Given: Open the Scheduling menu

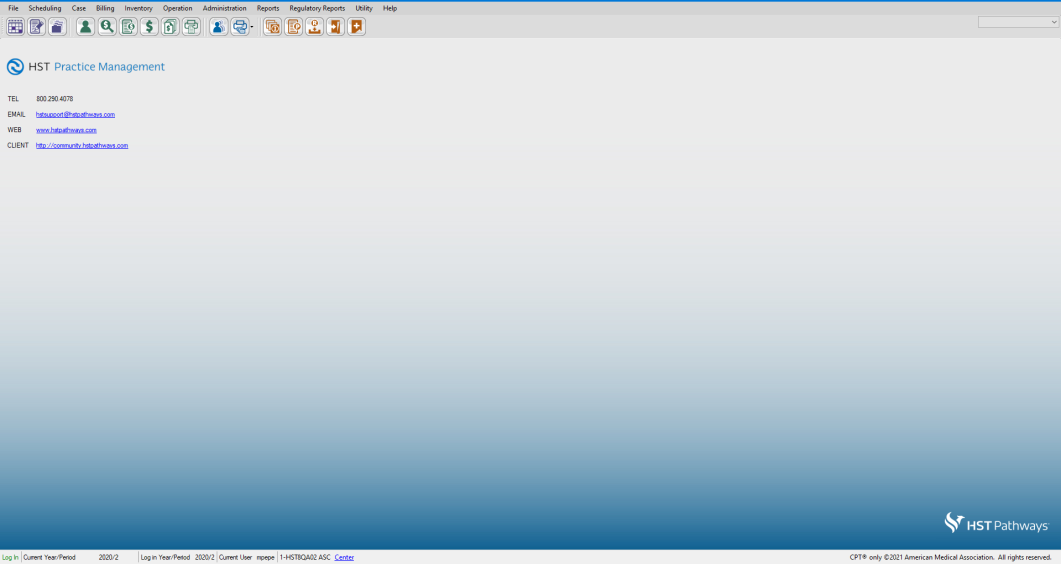Looking at the screenshot, I should pyautogui.click(x=45, y=8).
